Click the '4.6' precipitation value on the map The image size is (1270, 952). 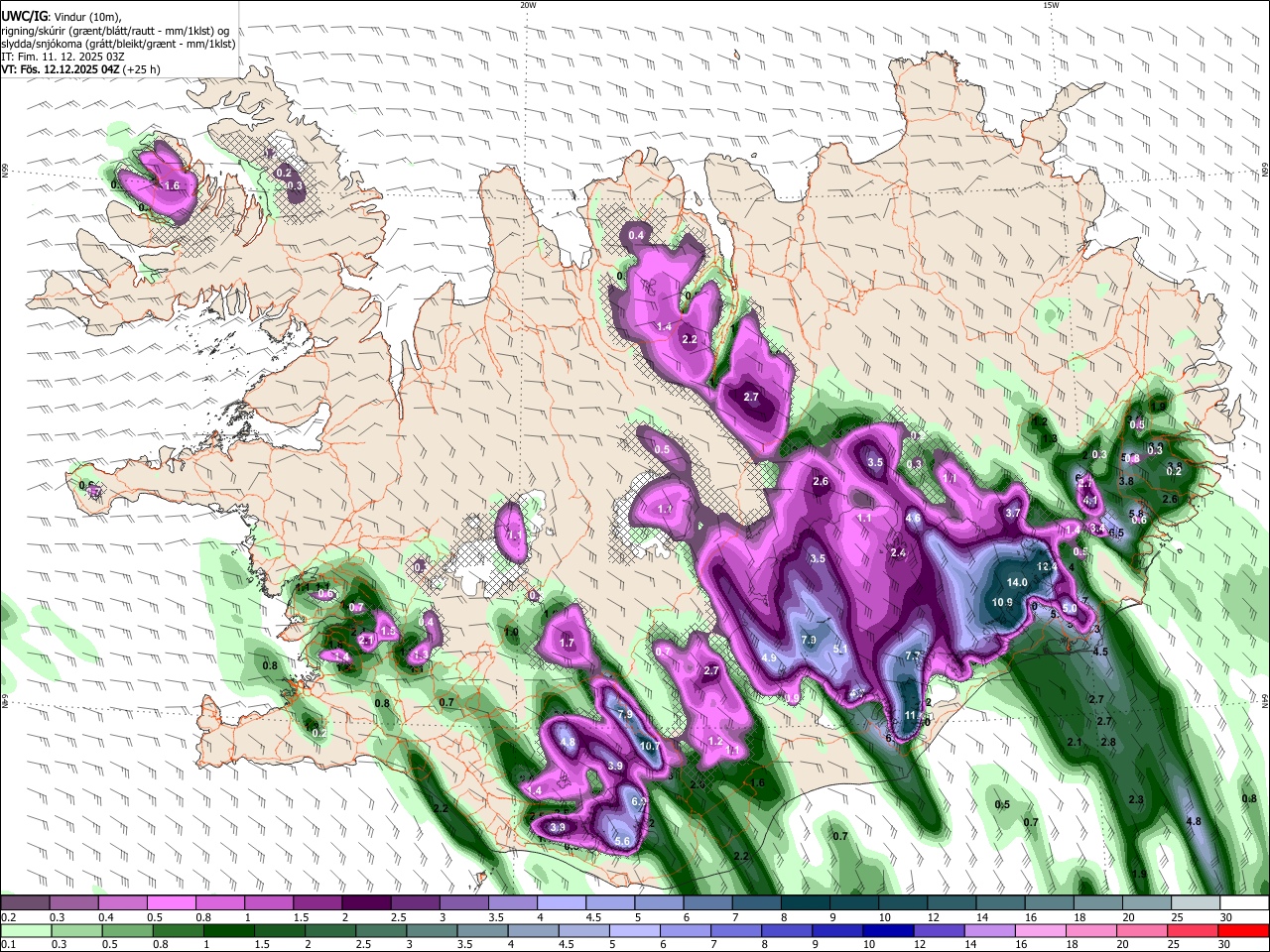point(914,518)
